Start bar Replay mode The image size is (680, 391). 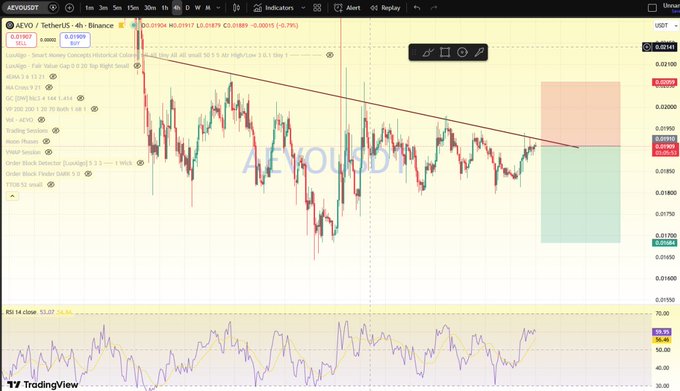pyautogui.click(x=385, y=8)
